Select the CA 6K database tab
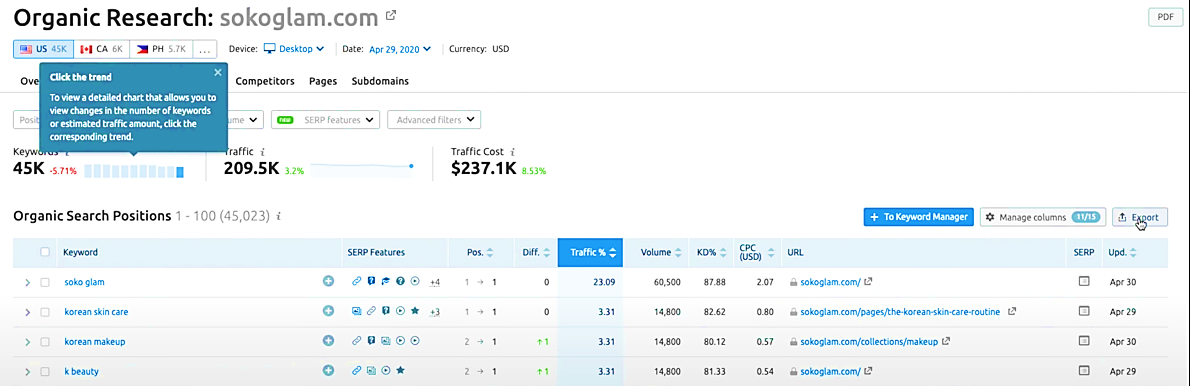Viewport: 1190px width, 386px height. [102, 49]
